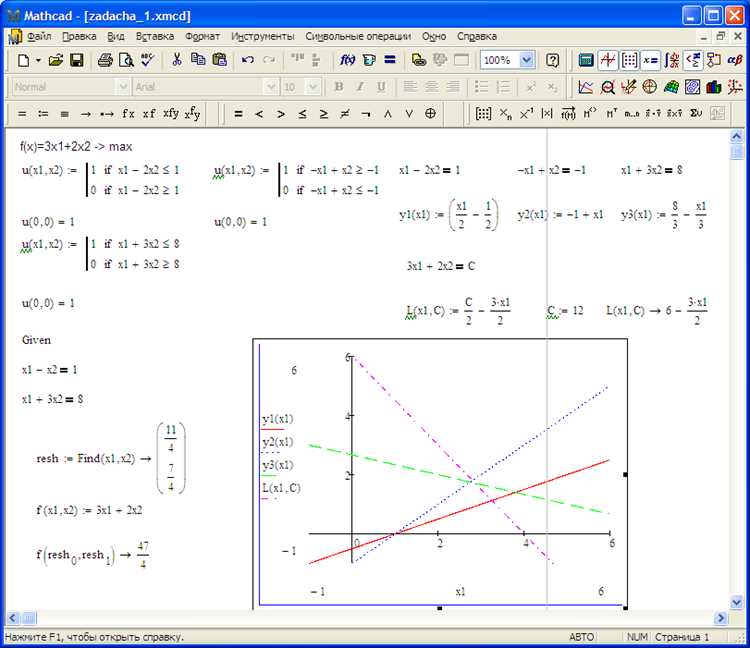Click the Cut scissors icon
This screenshot has width=750, height=648.
[176, 60]
